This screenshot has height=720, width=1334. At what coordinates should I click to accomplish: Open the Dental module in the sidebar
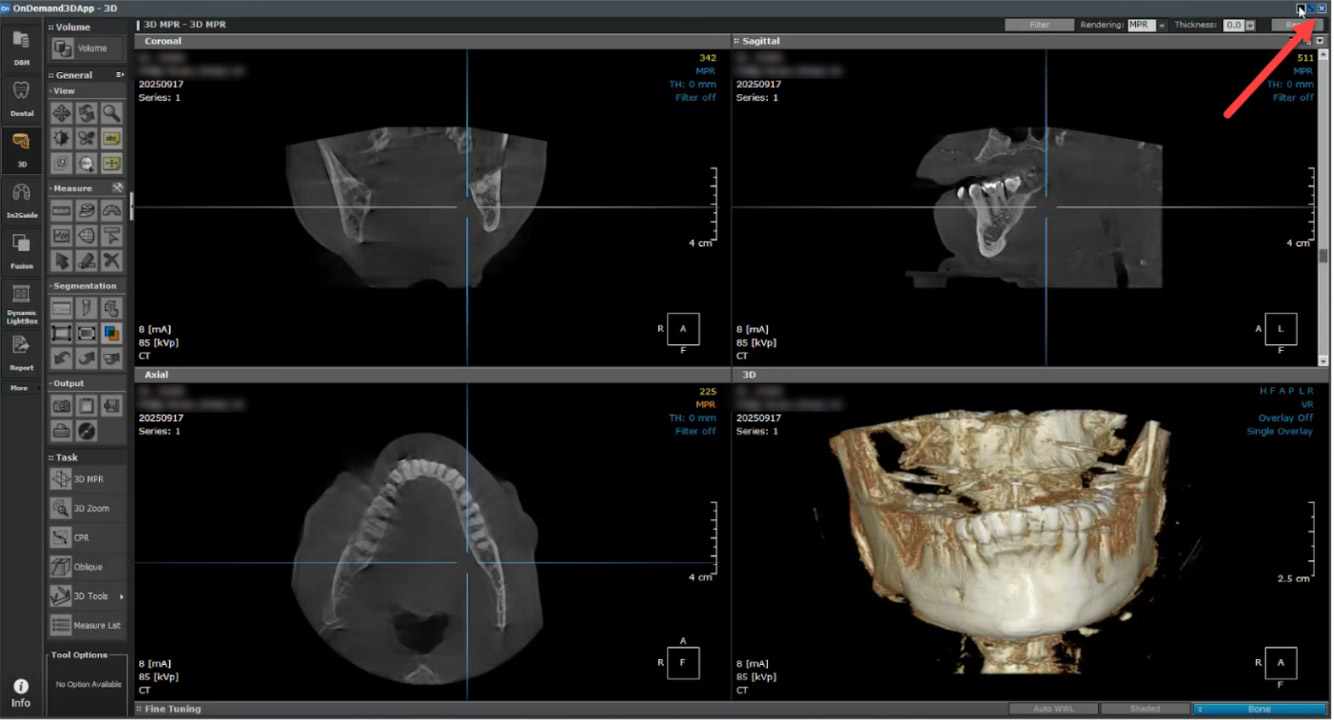click(21, 98)
